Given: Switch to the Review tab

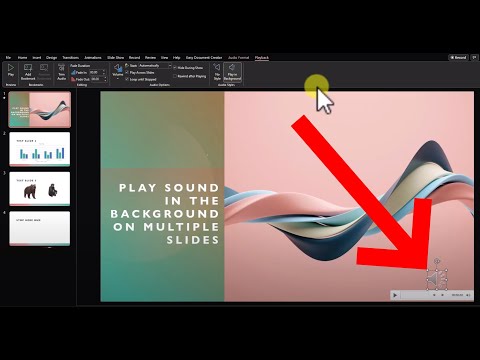Looking at the screenshot, I should [150, 58].
